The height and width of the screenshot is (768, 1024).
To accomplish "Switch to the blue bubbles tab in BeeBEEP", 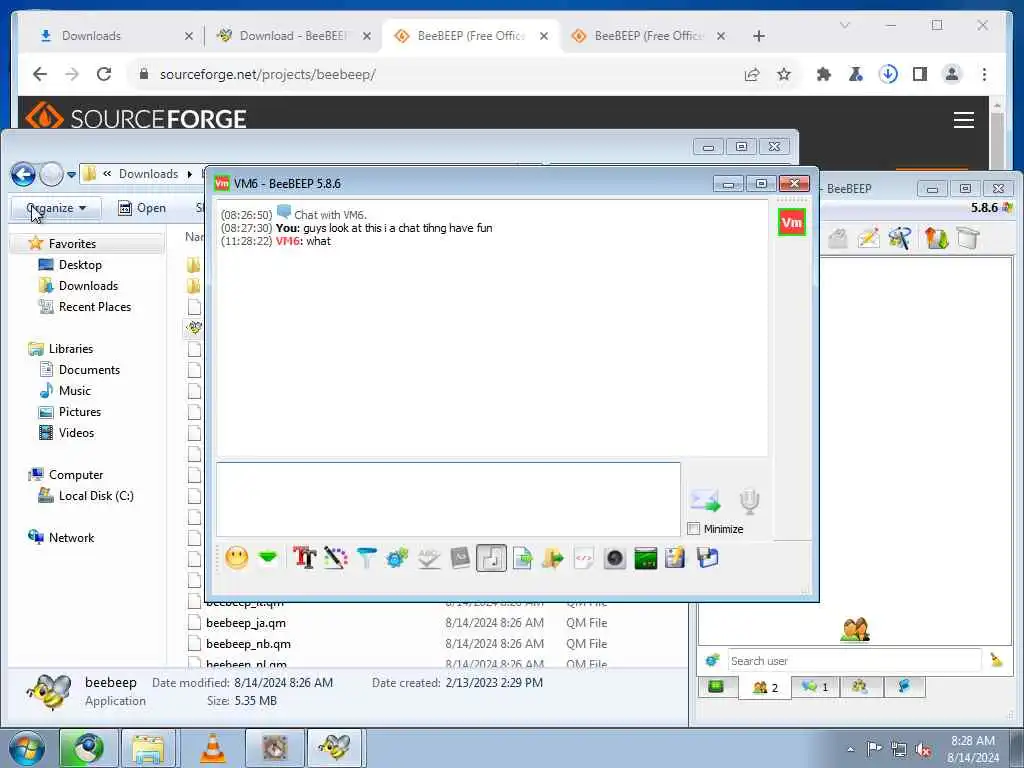I will 904,686.
